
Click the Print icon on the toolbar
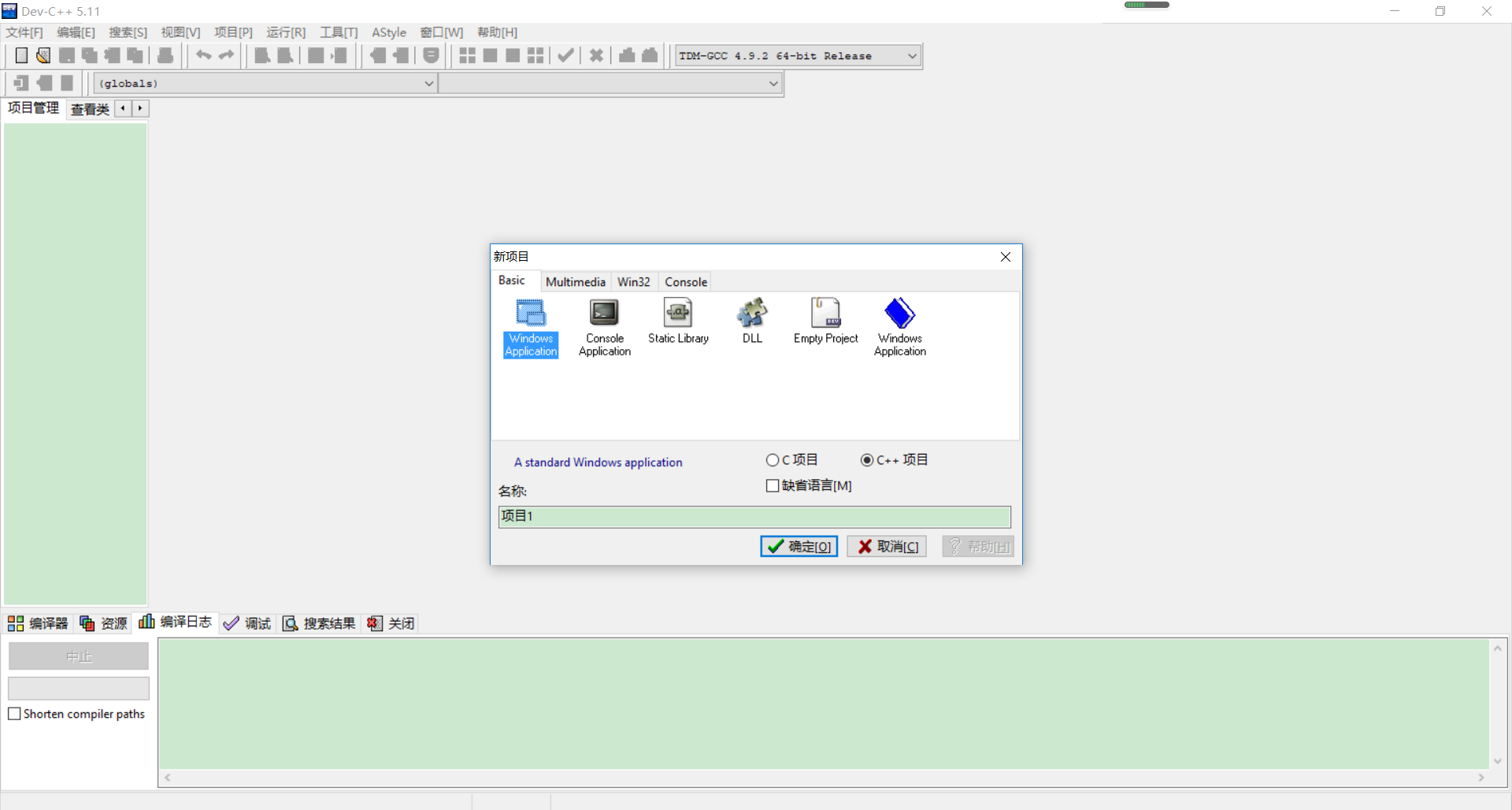click(x=165, y=55)
